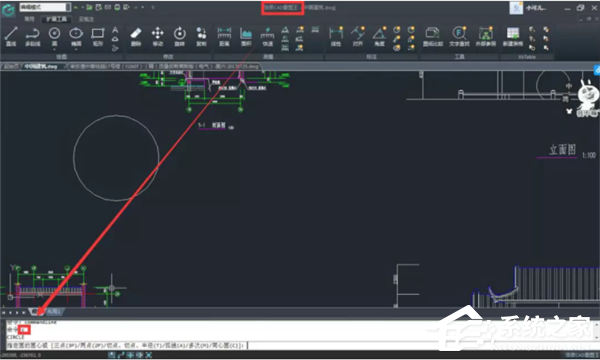Pick the Move (移动) tool
600x360 pixels.
tap(158, 37)
